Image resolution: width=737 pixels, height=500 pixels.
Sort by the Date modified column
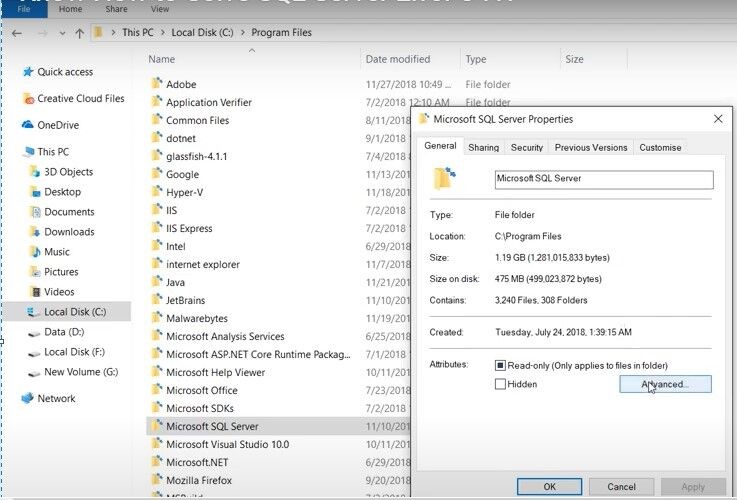[398, 59]
